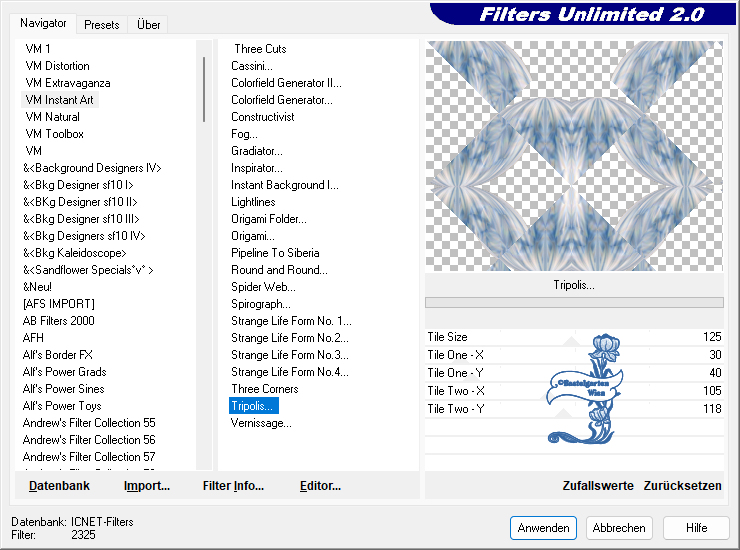Select AB Filters 2000 category
740x550 pixels.
pos(59,321)
